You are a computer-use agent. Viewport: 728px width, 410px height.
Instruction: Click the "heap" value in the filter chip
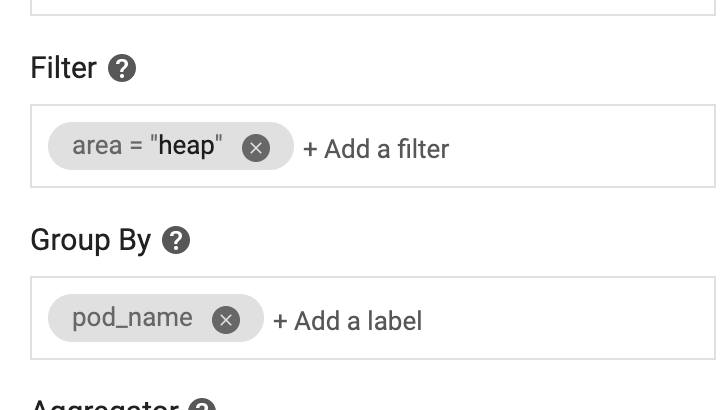click(x=187, y=146)
